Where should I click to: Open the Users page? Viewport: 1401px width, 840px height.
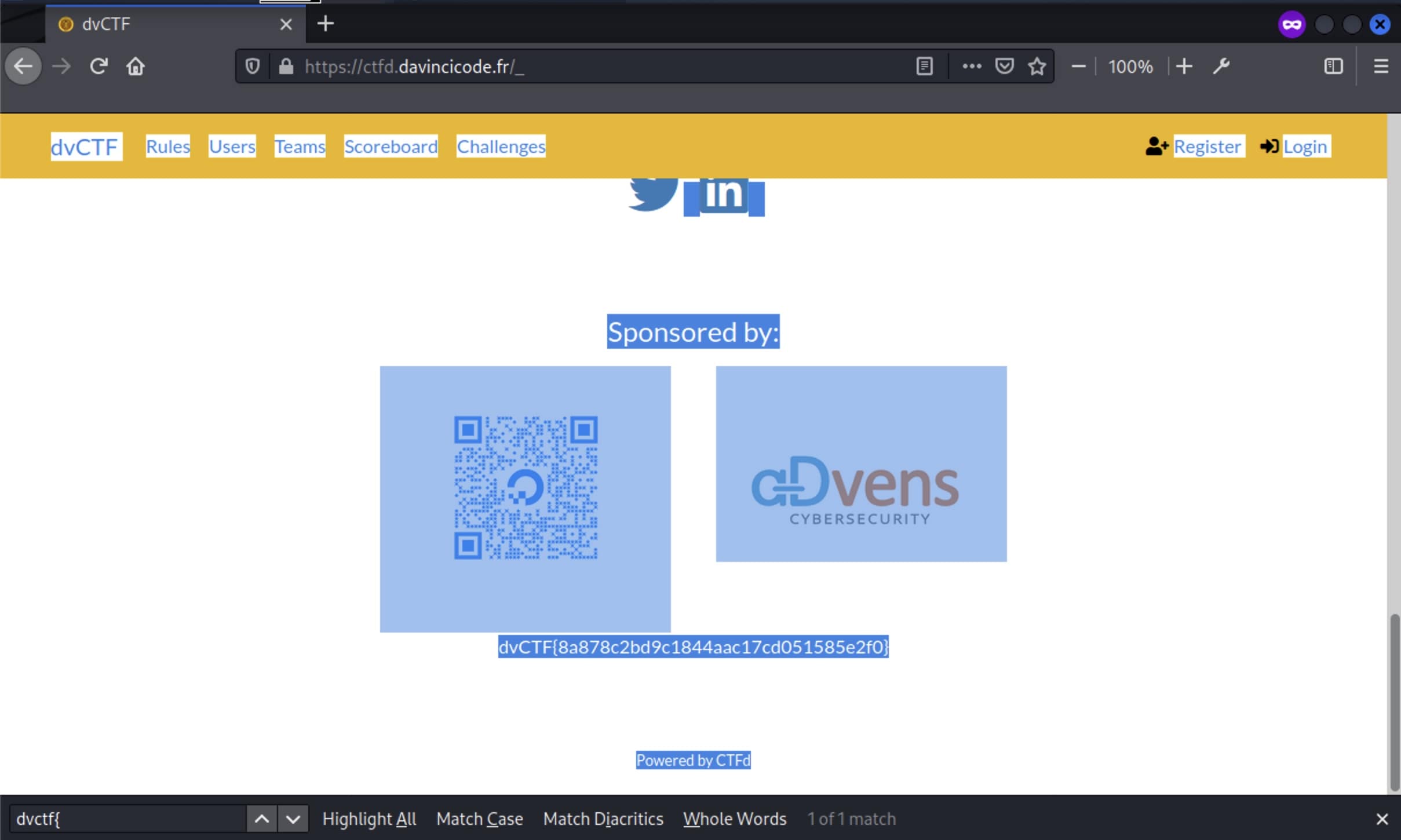pyautogui.click(x=232, y=147)
